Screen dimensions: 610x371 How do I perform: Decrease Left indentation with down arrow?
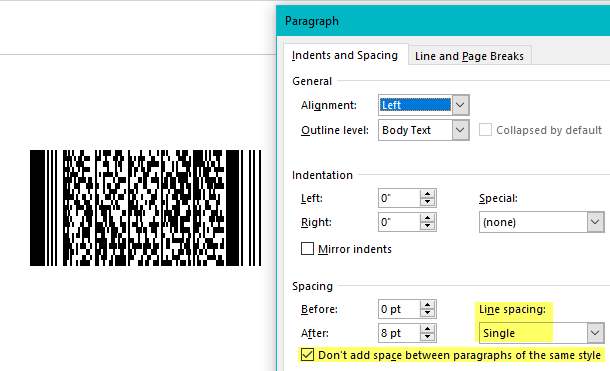428,203
